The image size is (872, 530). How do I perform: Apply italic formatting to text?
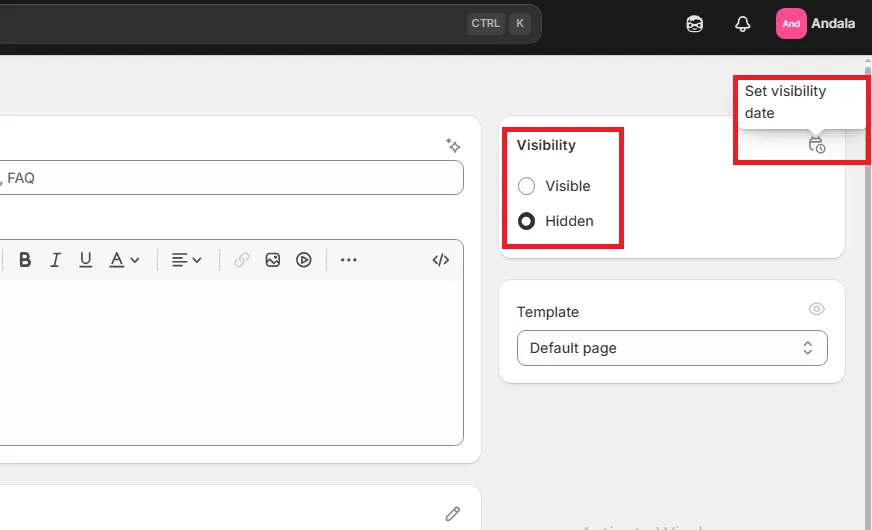click(55, 260)
